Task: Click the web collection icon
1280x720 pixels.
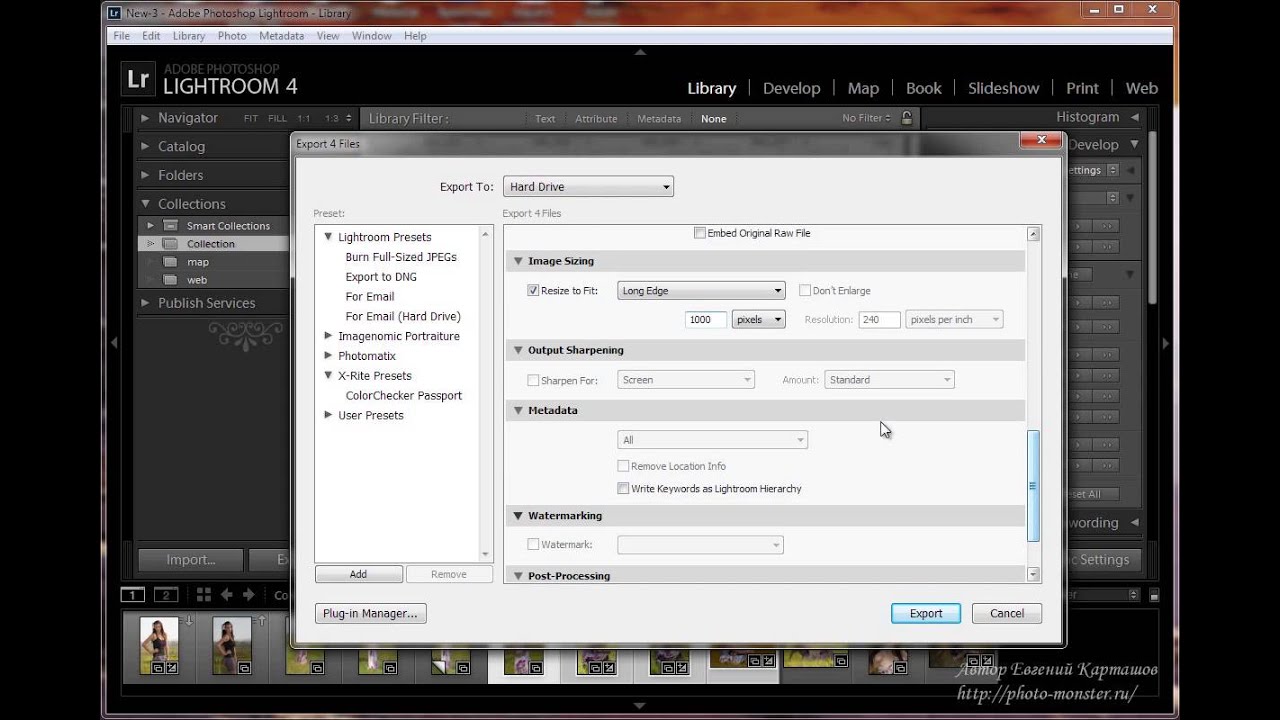Action: coord(170,280)
